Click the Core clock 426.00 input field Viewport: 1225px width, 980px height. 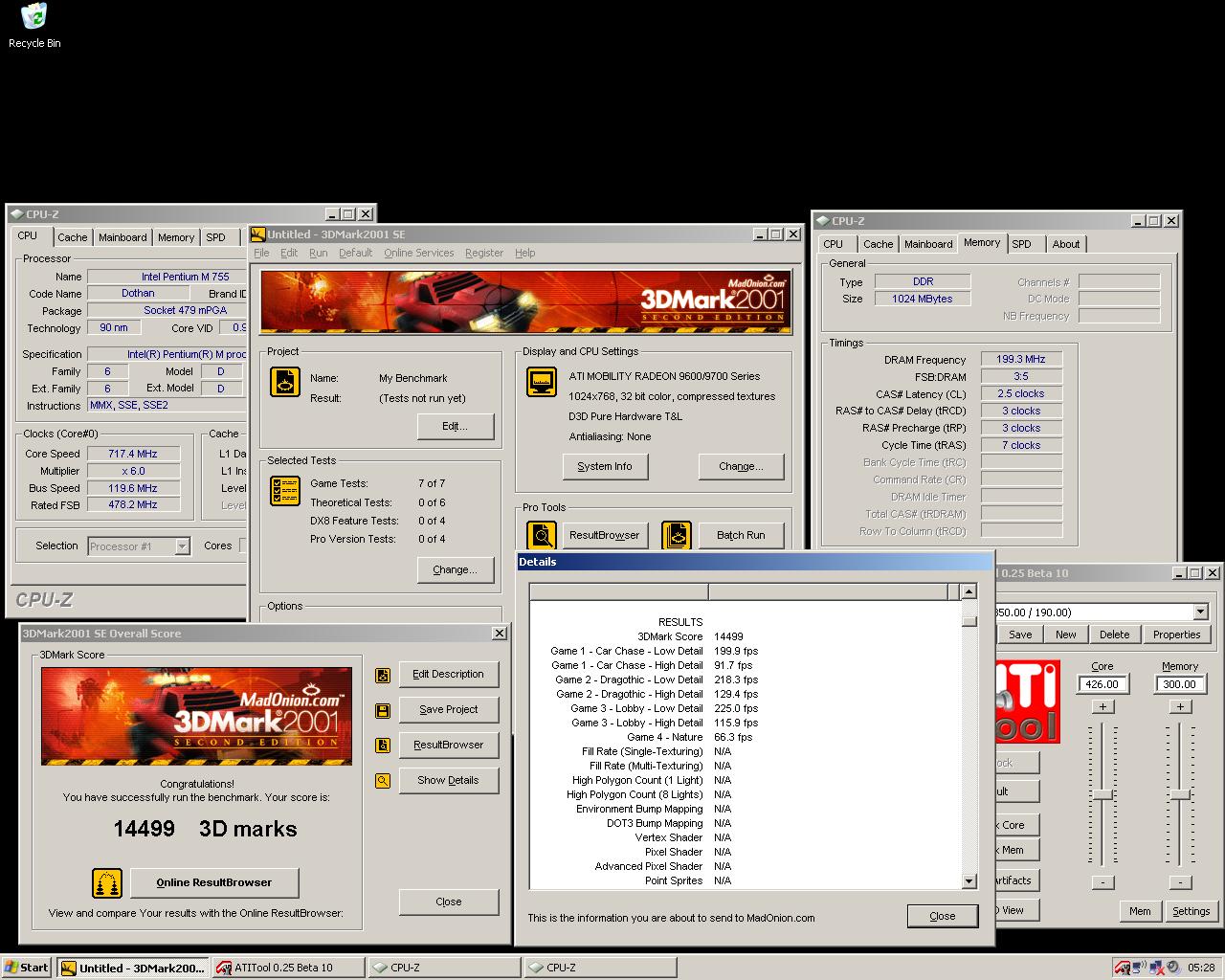1102,684
